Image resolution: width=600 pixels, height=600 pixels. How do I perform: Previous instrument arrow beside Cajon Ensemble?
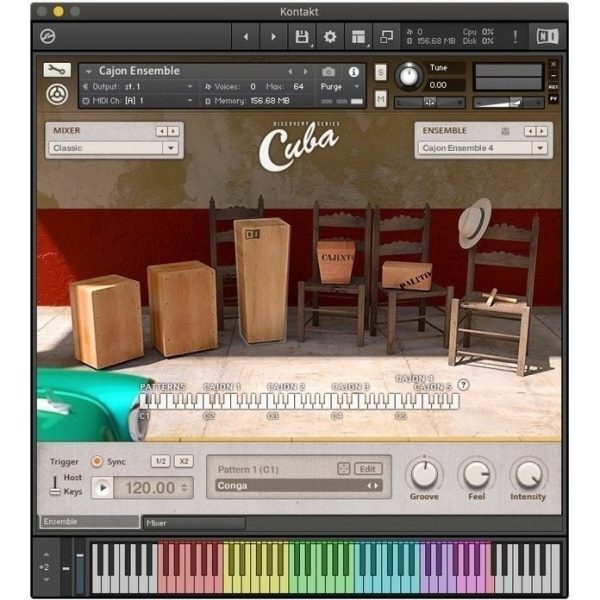(290, 72)
